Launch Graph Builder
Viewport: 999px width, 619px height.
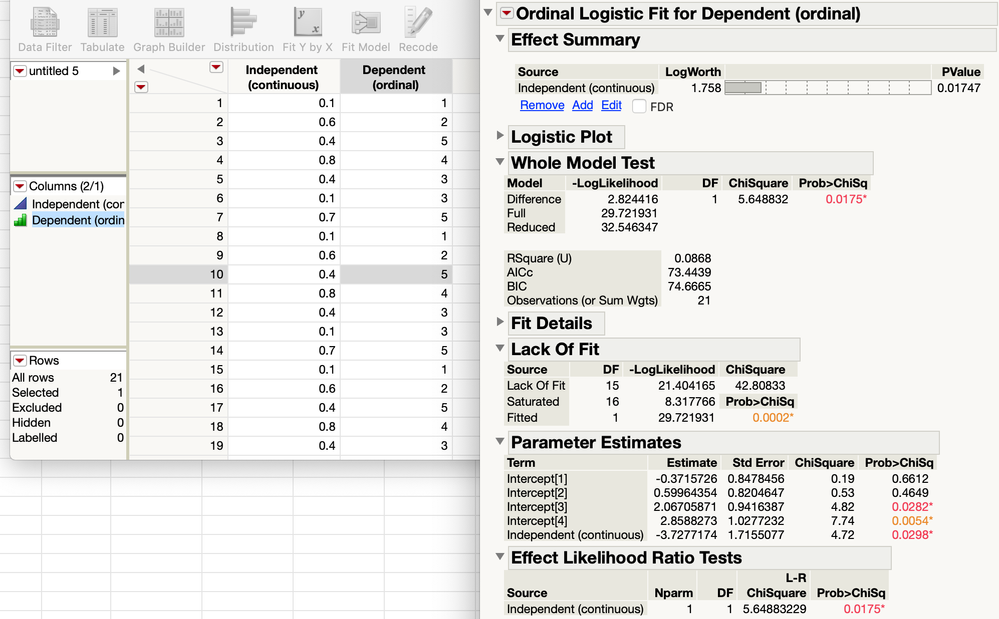pos(169,31)
